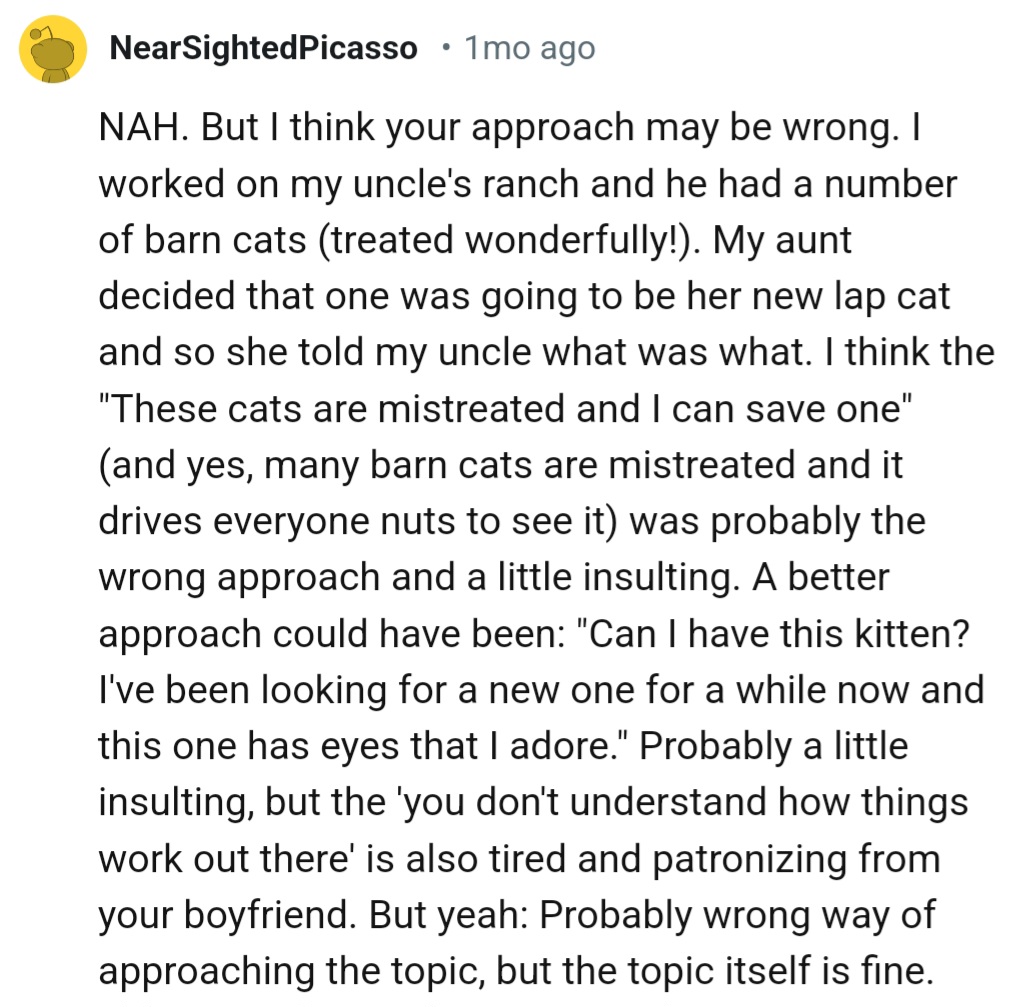Click the line beginning '(and yes, many barn cats'
This screenshot has height=1007, width=1017.
point(501,466)
